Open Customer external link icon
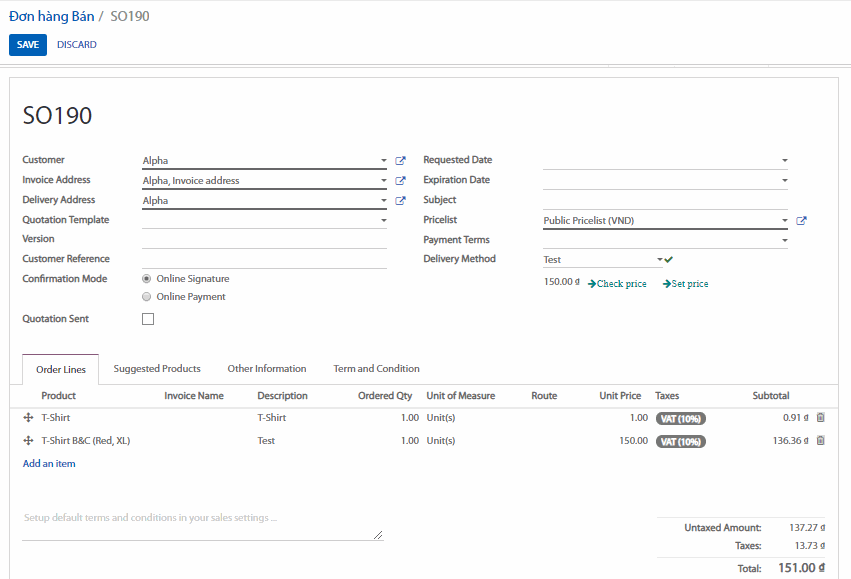Viewport: 851px width, 579px height. click(x=401, y=161)
